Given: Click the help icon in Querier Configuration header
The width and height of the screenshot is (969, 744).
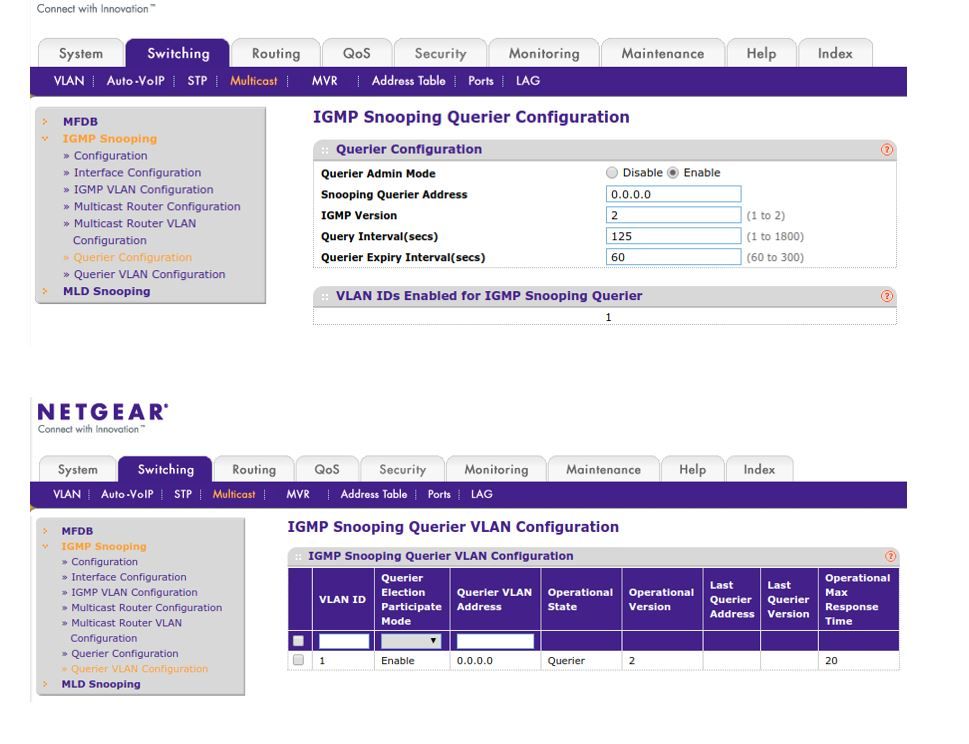Looking at the screenshot, I should click(886, 150).
